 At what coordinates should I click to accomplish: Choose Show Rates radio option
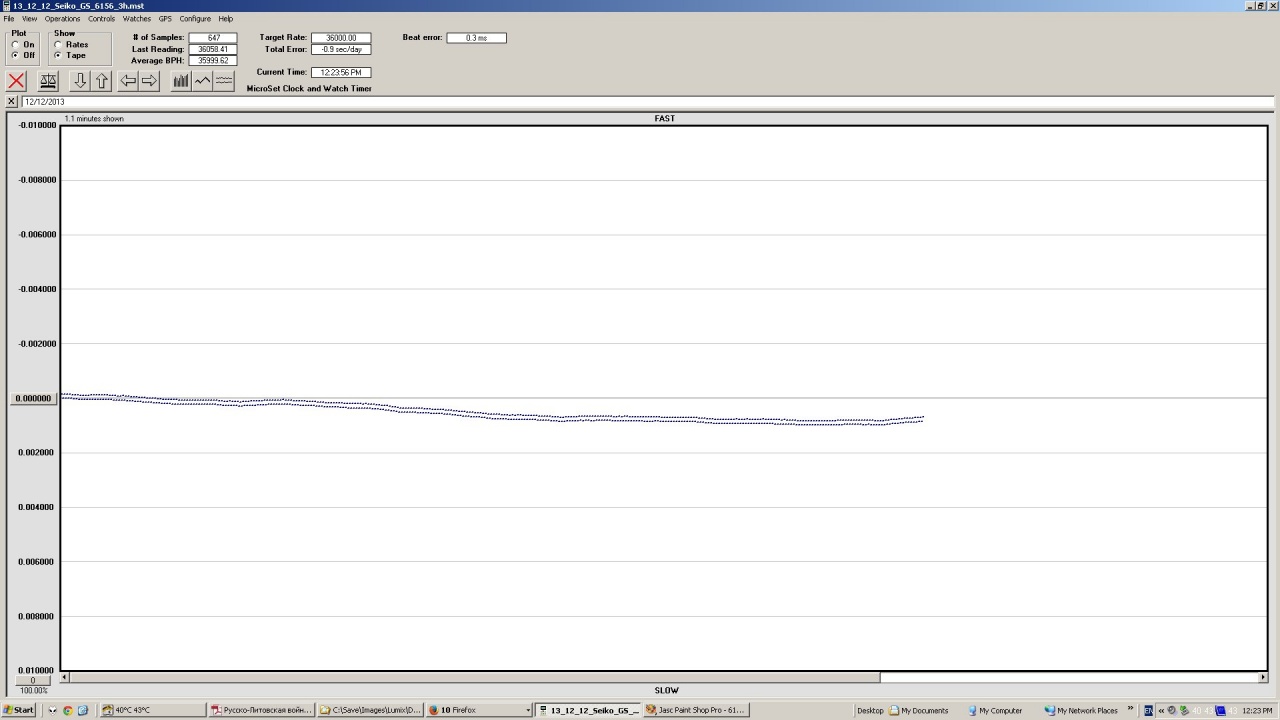click(58, 45)
